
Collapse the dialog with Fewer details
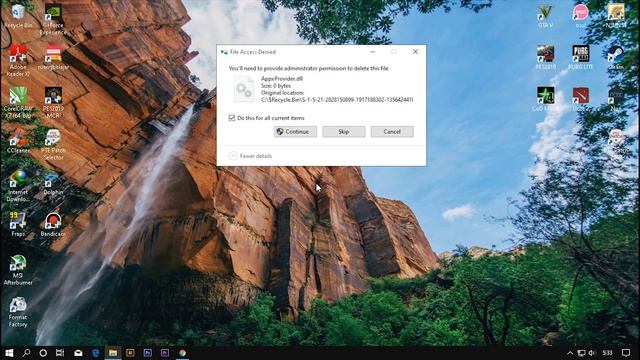tap(251, 156)
